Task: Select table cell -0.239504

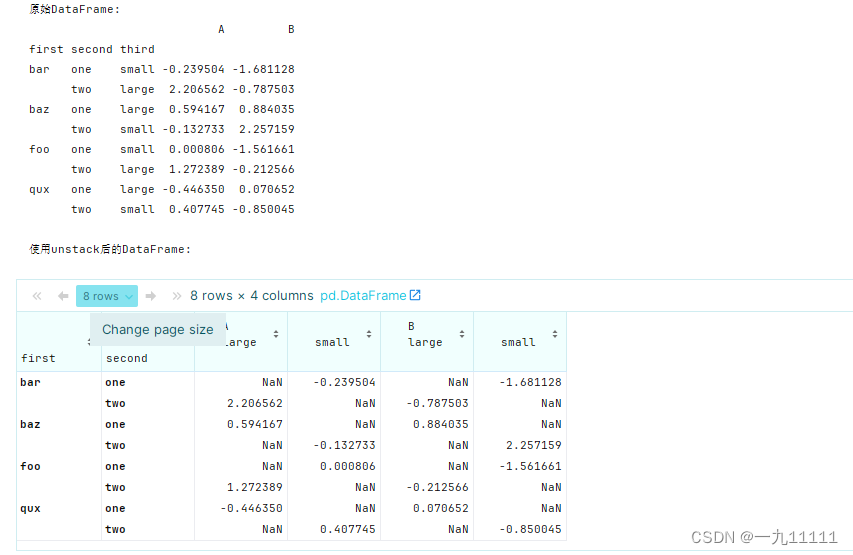Action: pos(344,383)
